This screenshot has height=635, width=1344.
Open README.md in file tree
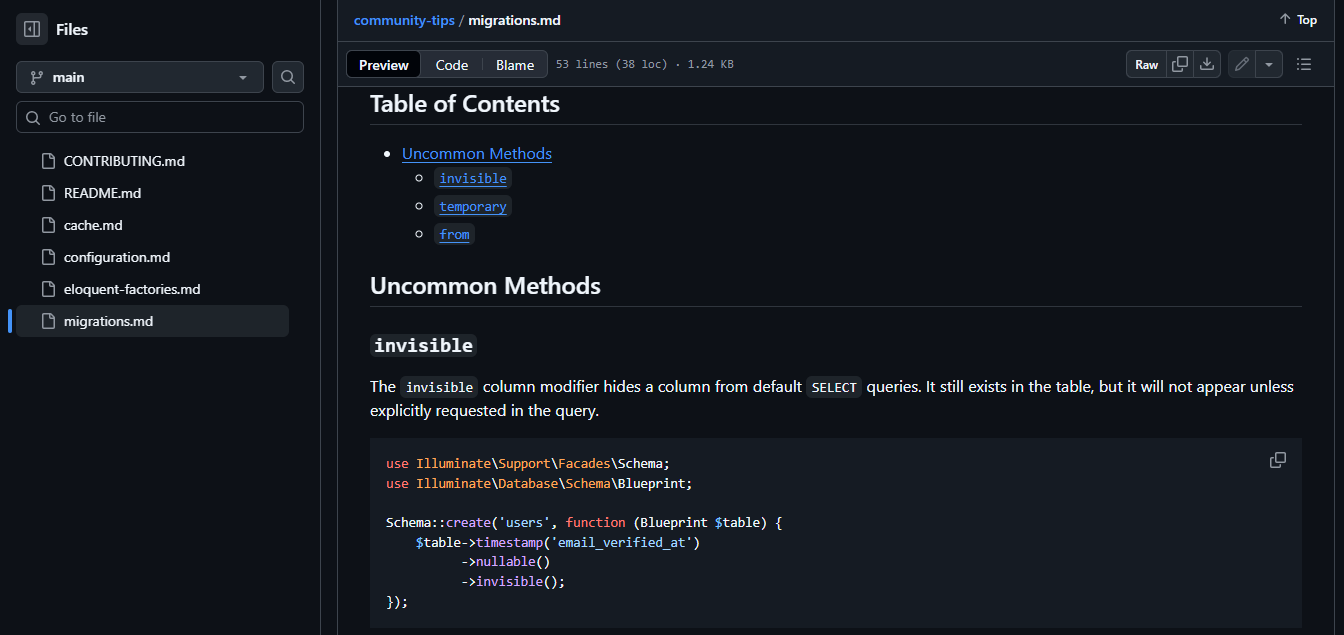pos(102,193)
